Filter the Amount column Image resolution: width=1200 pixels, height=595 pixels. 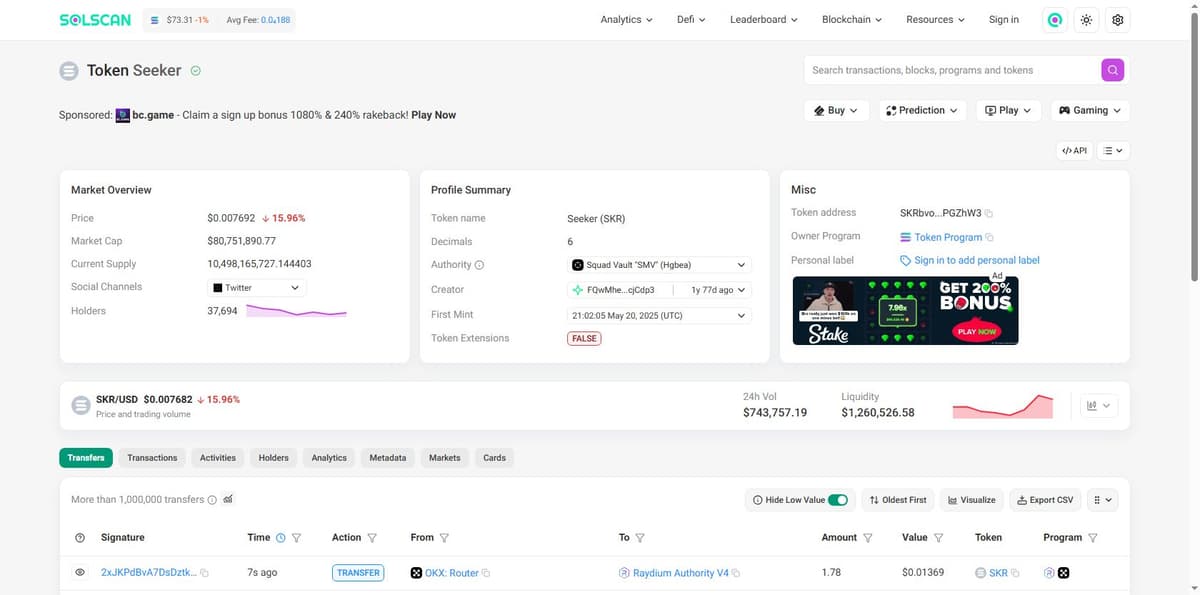(x=868, y=538)
